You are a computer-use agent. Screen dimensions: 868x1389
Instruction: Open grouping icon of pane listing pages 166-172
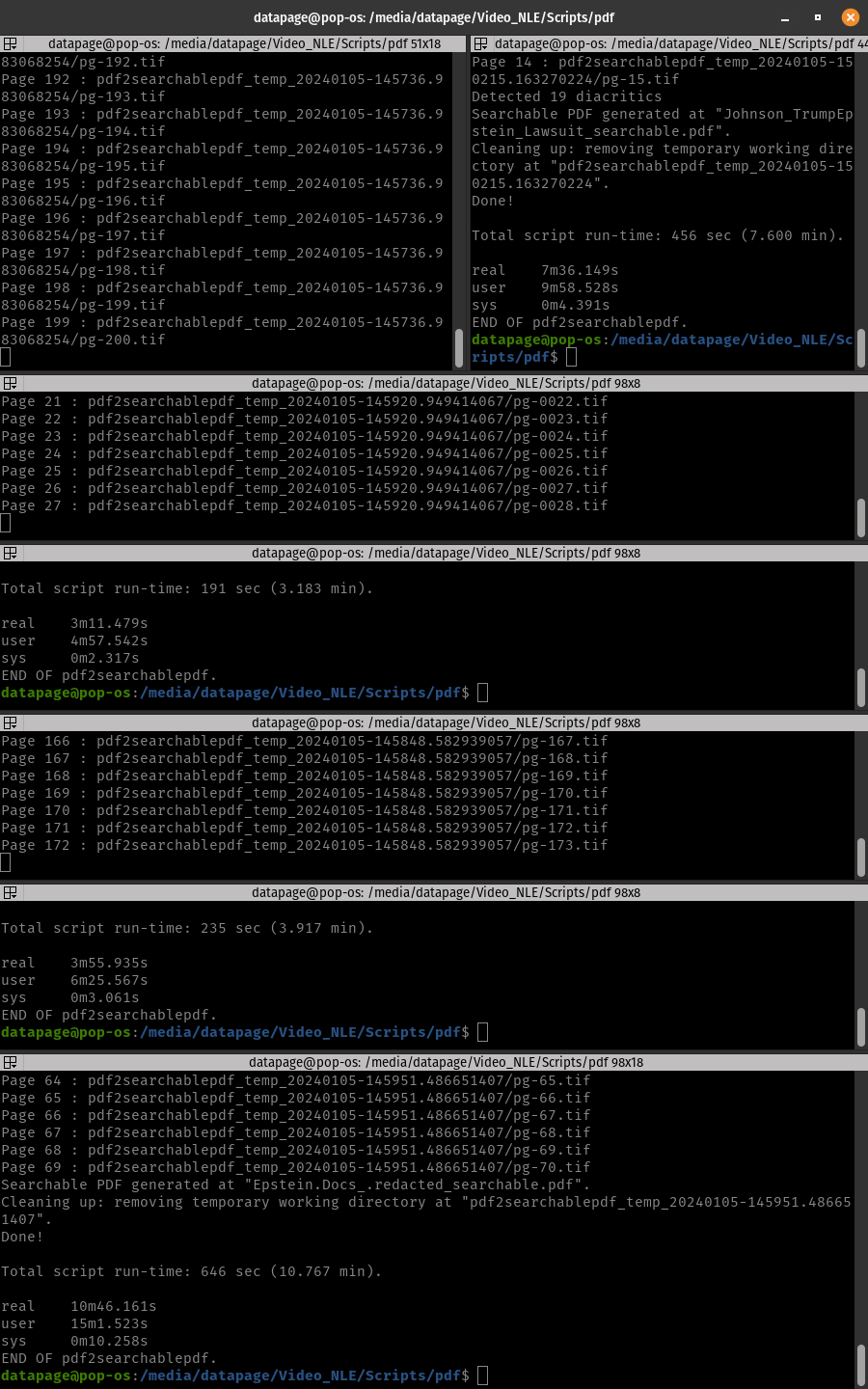click(x=10, y=722)
